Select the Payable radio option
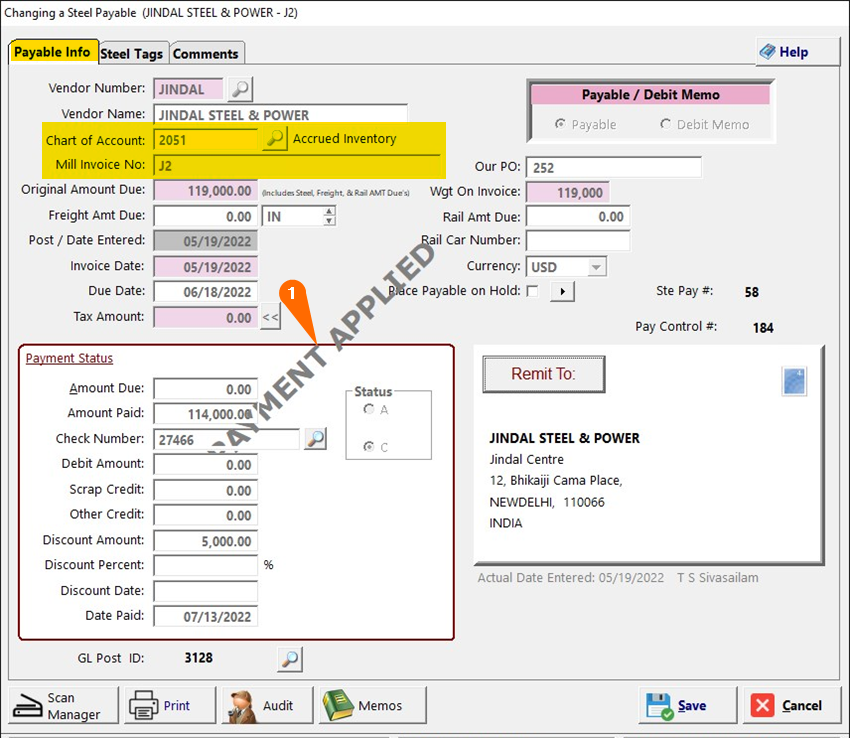Viewport: 850px width, 738px height. pos(586,124)
